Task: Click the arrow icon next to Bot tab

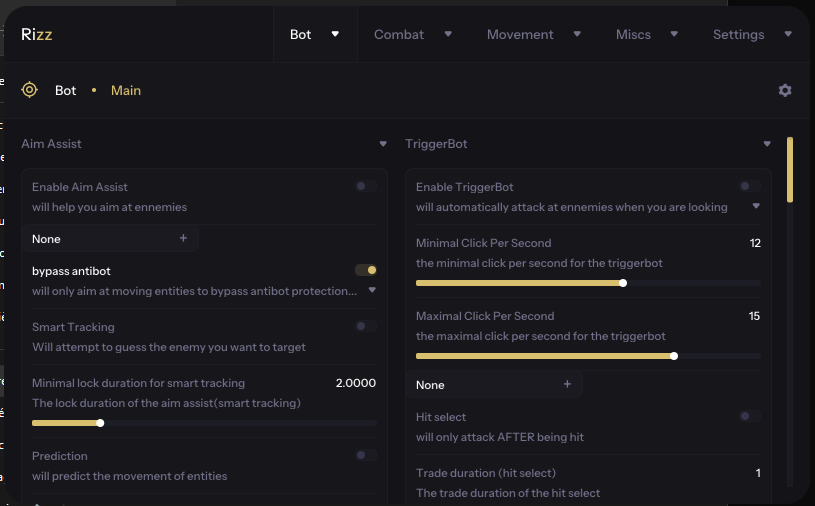Action: (x=335, y=34)
